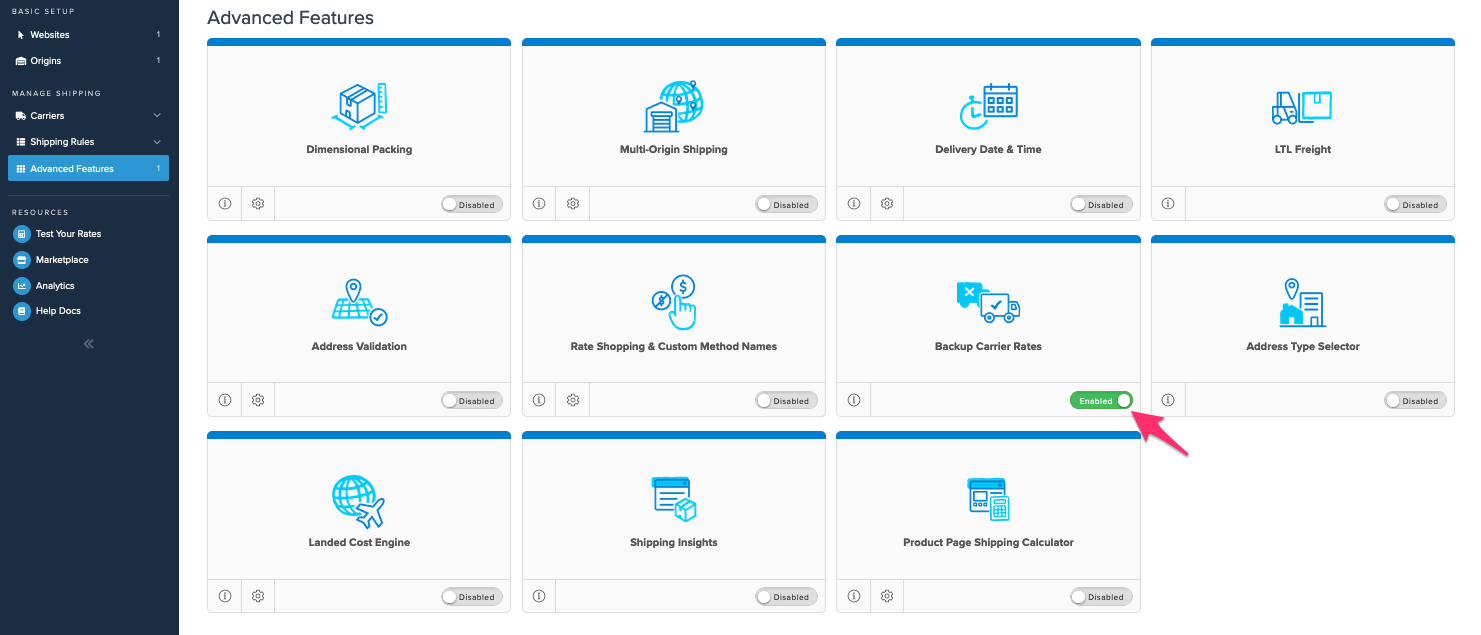Select Origins from Basic Setup
The width and height of the screenshot is (1481, 635).
(x=45, y=61)
